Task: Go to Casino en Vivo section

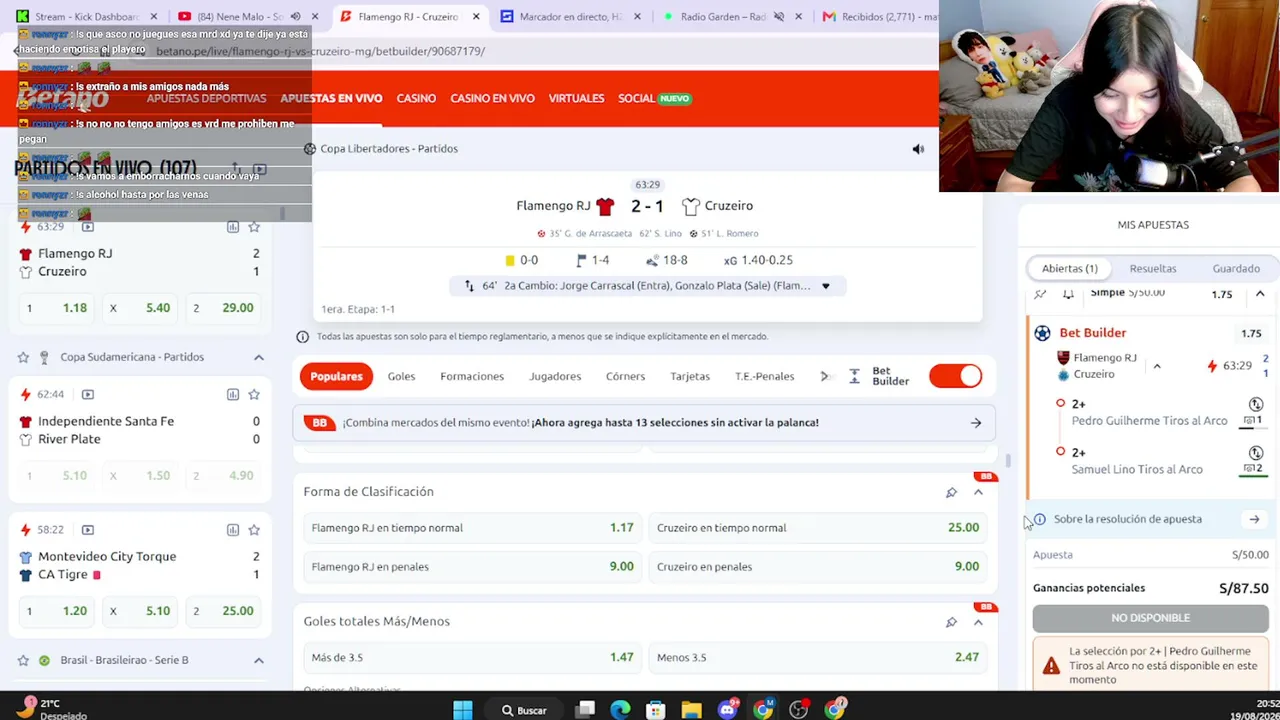Action: (x=492, y=98)
